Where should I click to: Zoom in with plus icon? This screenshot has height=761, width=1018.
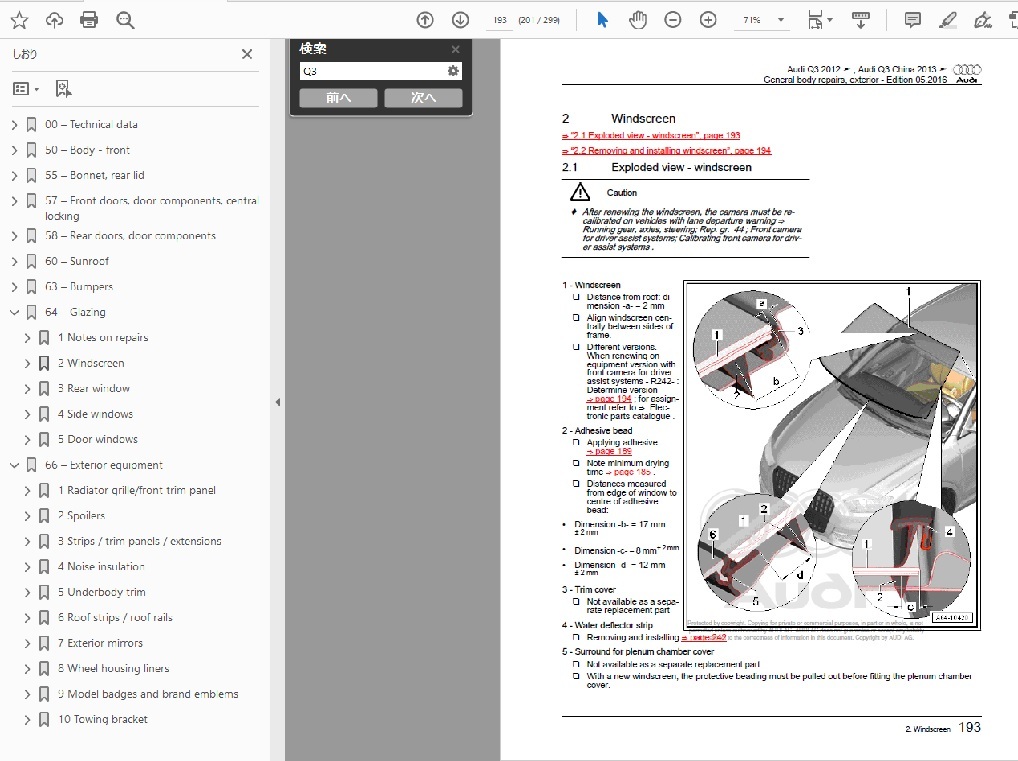pyautogui.click(x=708, y=20)
